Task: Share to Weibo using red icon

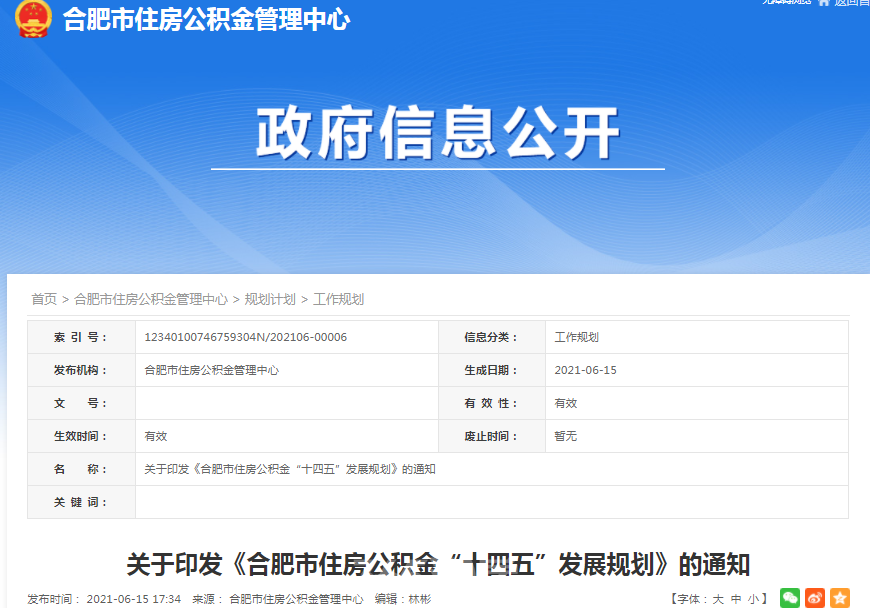Action: click(x=815, y=598)
